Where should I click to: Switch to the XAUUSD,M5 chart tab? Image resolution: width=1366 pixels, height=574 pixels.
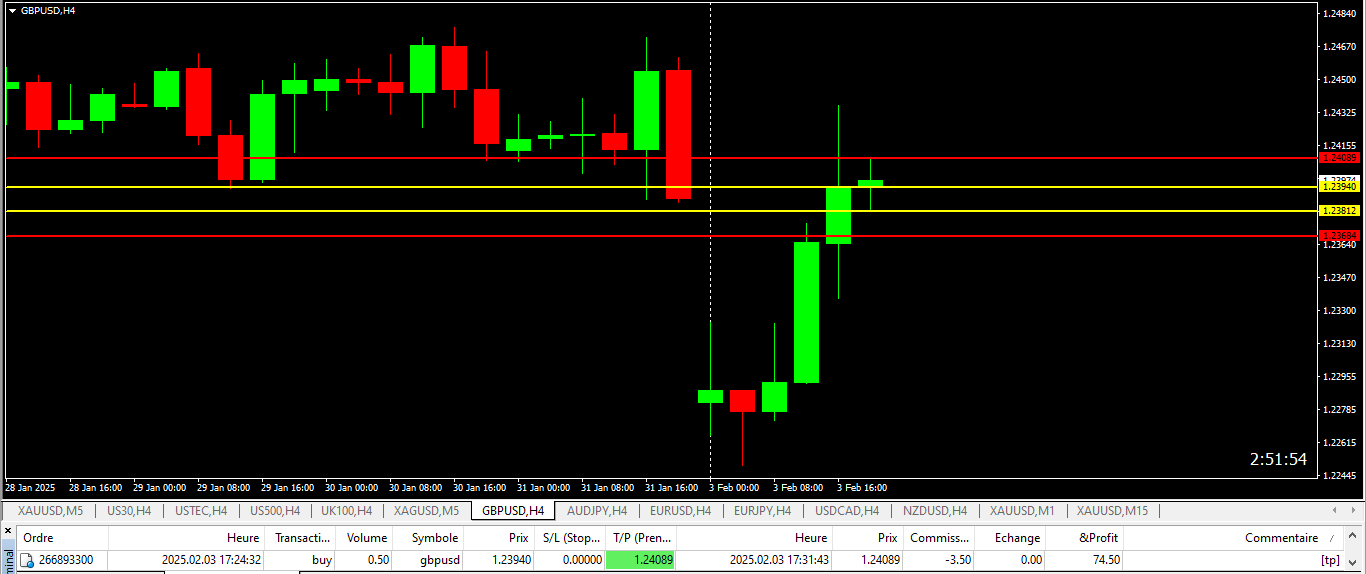point(50,511)
